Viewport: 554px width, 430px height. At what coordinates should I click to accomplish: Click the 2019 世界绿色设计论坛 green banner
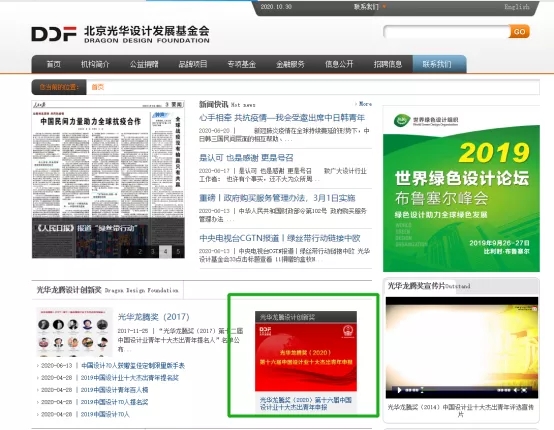pyautogui.click(x=461, y=189)
